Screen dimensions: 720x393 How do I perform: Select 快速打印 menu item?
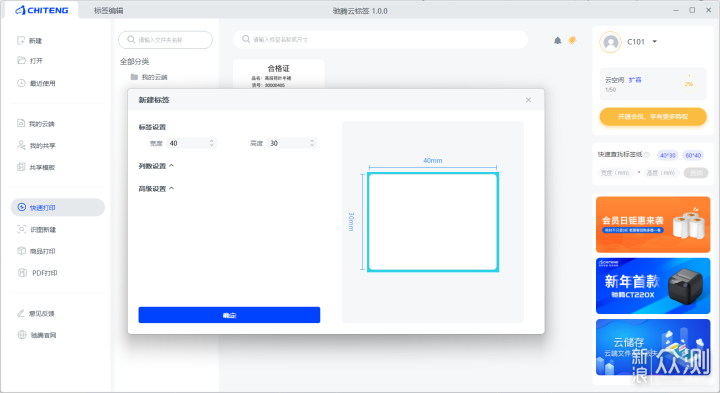[57, 208]
